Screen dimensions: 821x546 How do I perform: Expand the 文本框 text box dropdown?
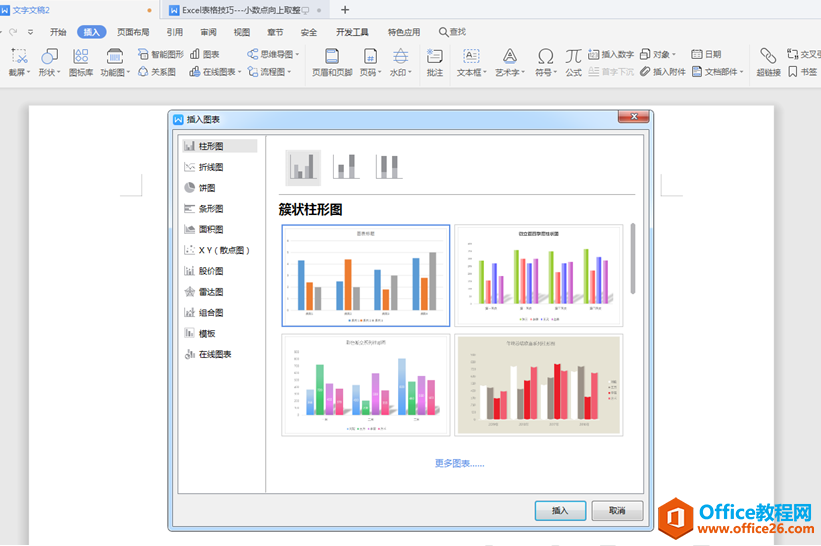[x=485, y=72]
